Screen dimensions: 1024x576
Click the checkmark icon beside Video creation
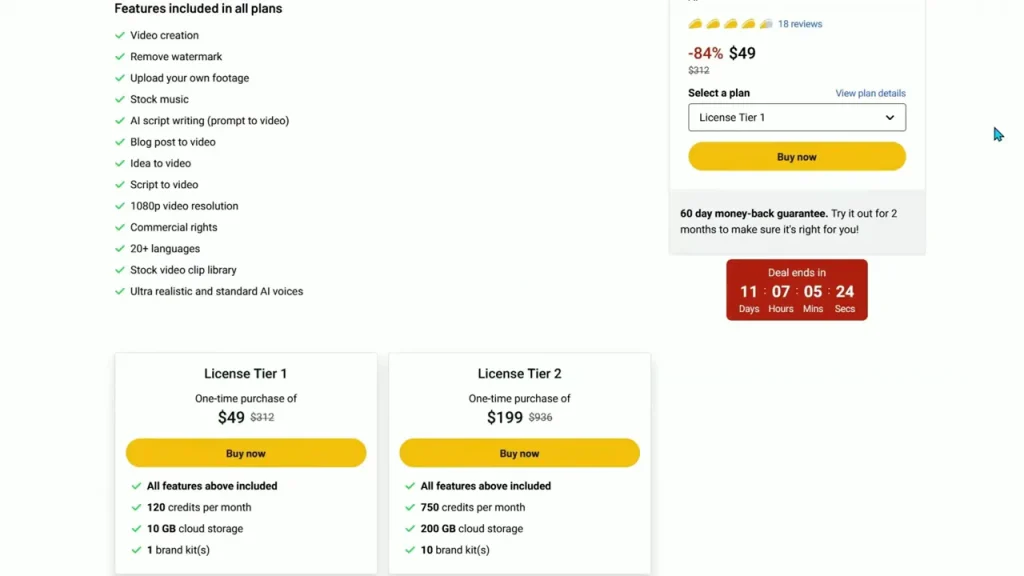(x=120, y=35)
